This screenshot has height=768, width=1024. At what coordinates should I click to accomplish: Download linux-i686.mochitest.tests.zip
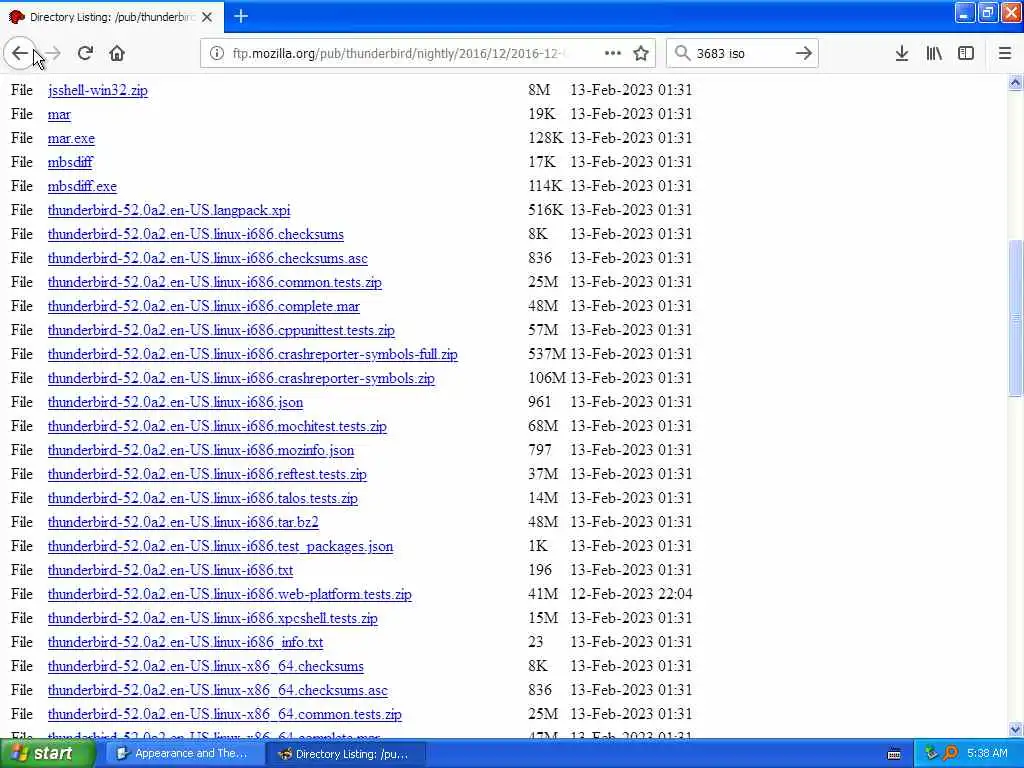click(x=217, y=426)
